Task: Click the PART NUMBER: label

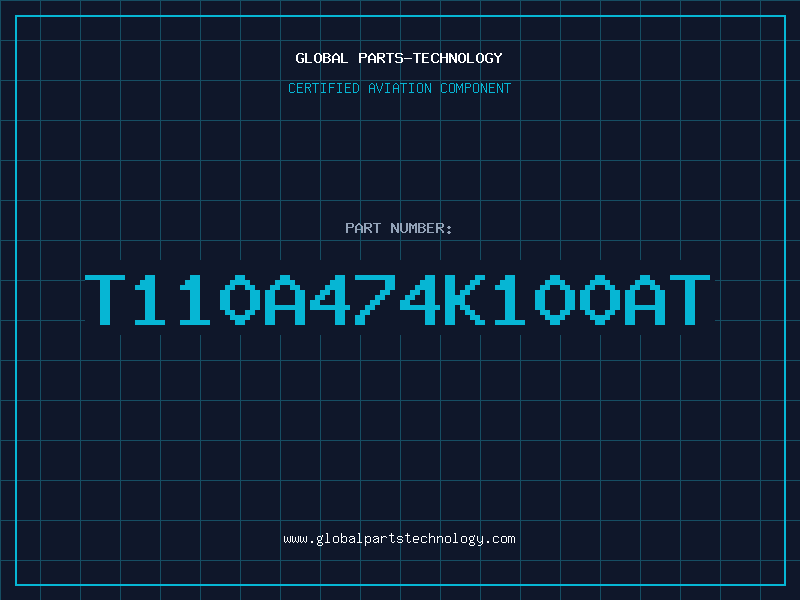Action: pos(399,228)
